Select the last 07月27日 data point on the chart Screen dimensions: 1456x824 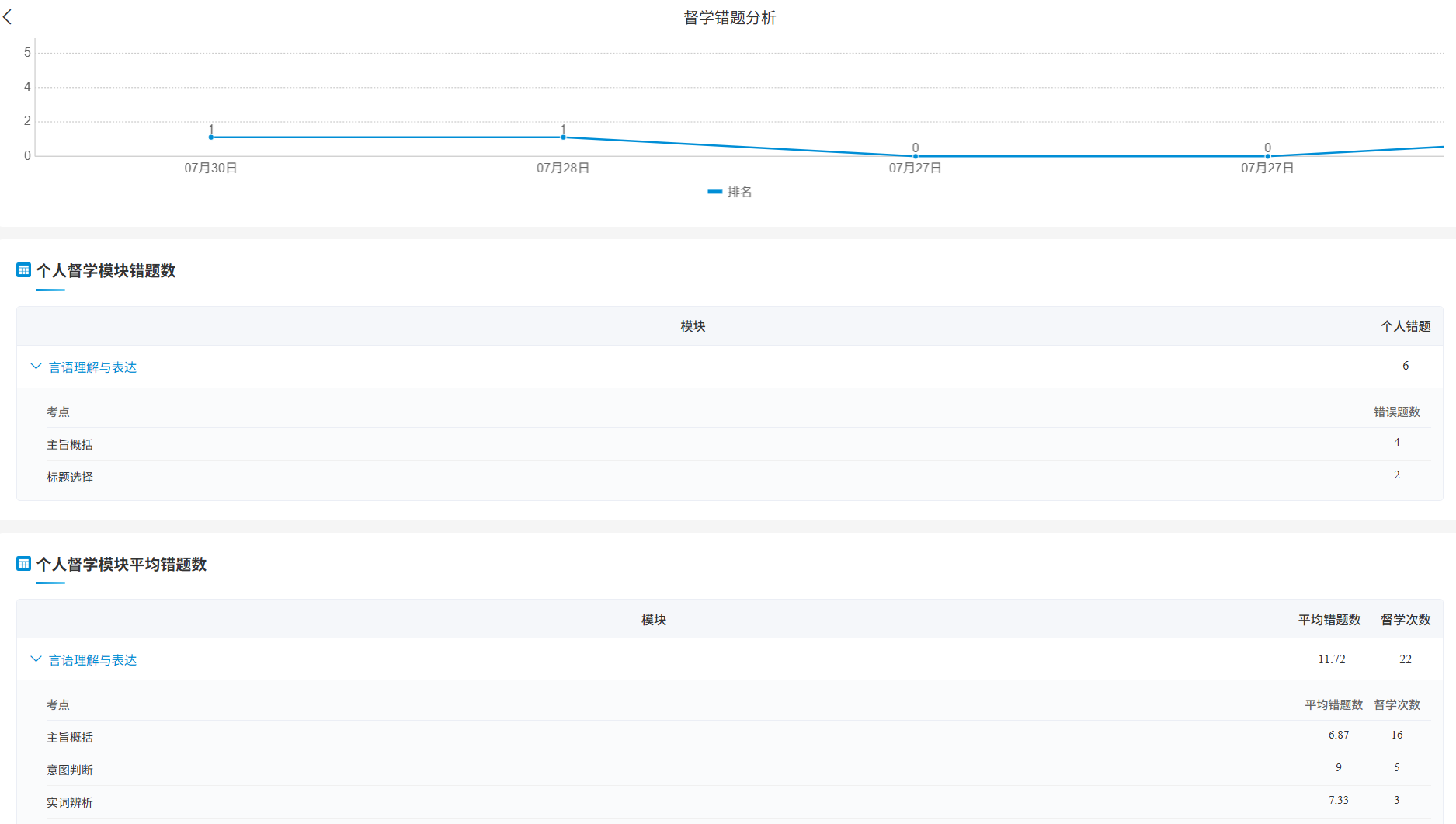[1268, 156]
